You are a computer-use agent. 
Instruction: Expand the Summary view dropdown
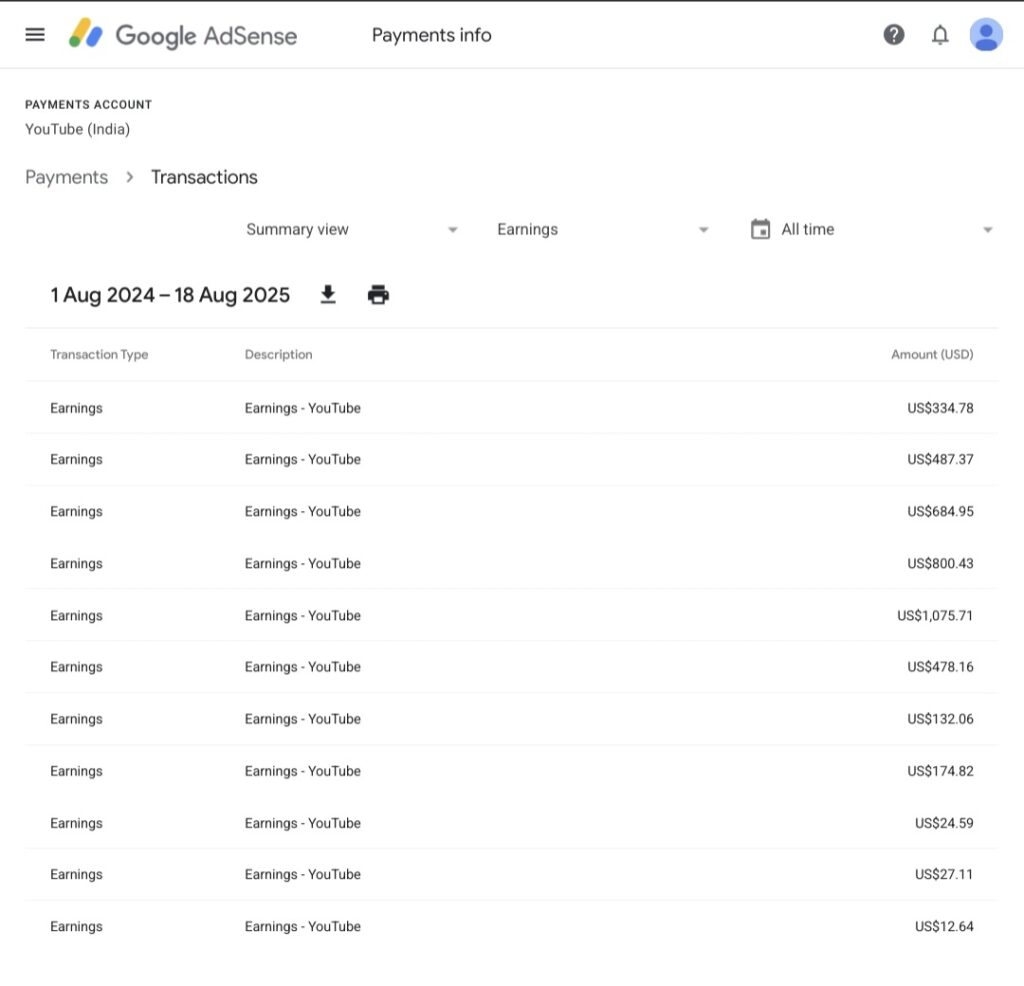click(352, 229)
